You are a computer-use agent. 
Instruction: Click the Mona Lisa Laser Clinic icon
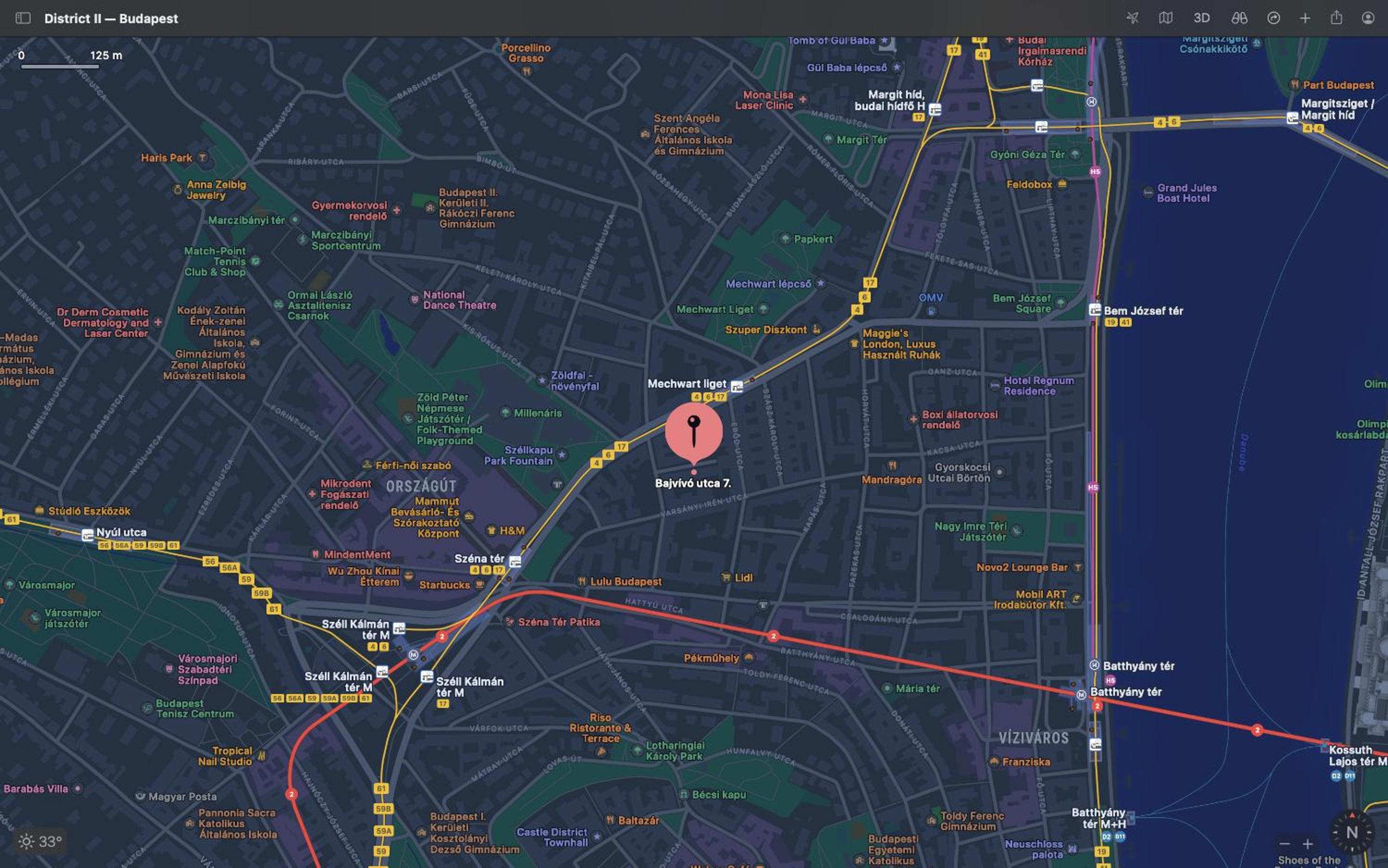(x=803, y=99)
